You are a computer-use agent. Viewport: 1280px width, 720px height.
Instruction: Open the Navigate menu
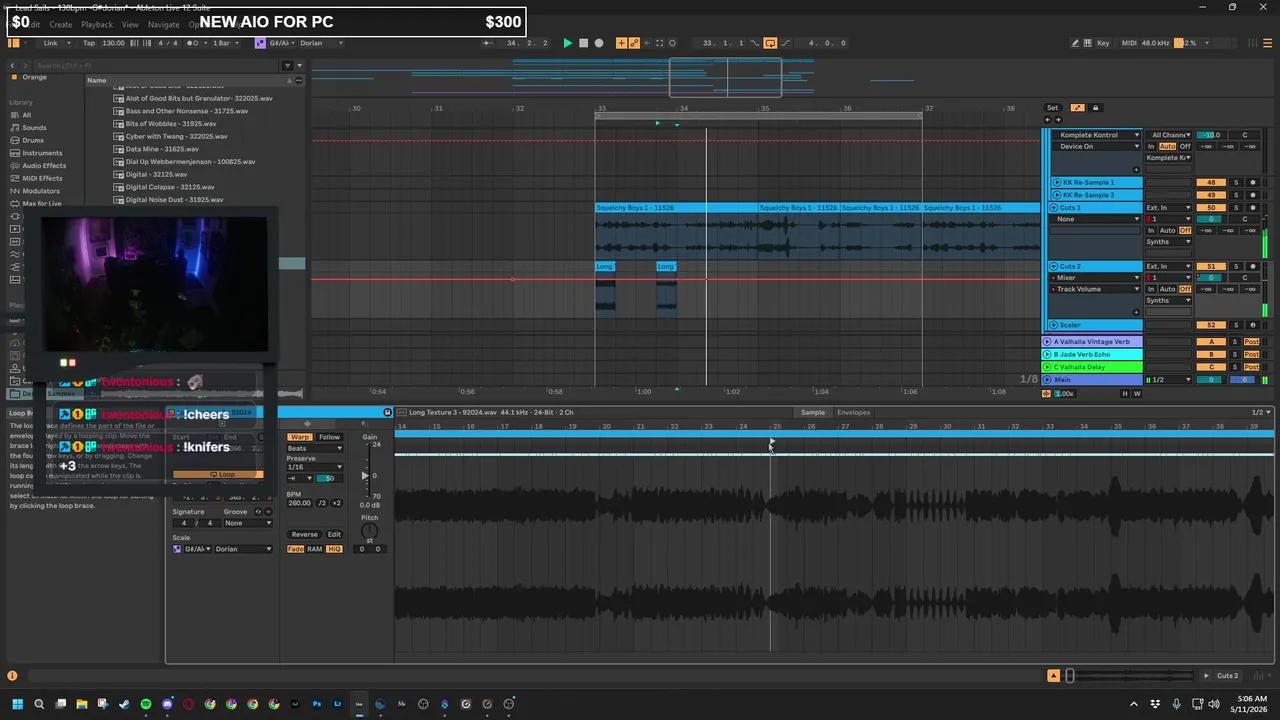coord(163,24)
